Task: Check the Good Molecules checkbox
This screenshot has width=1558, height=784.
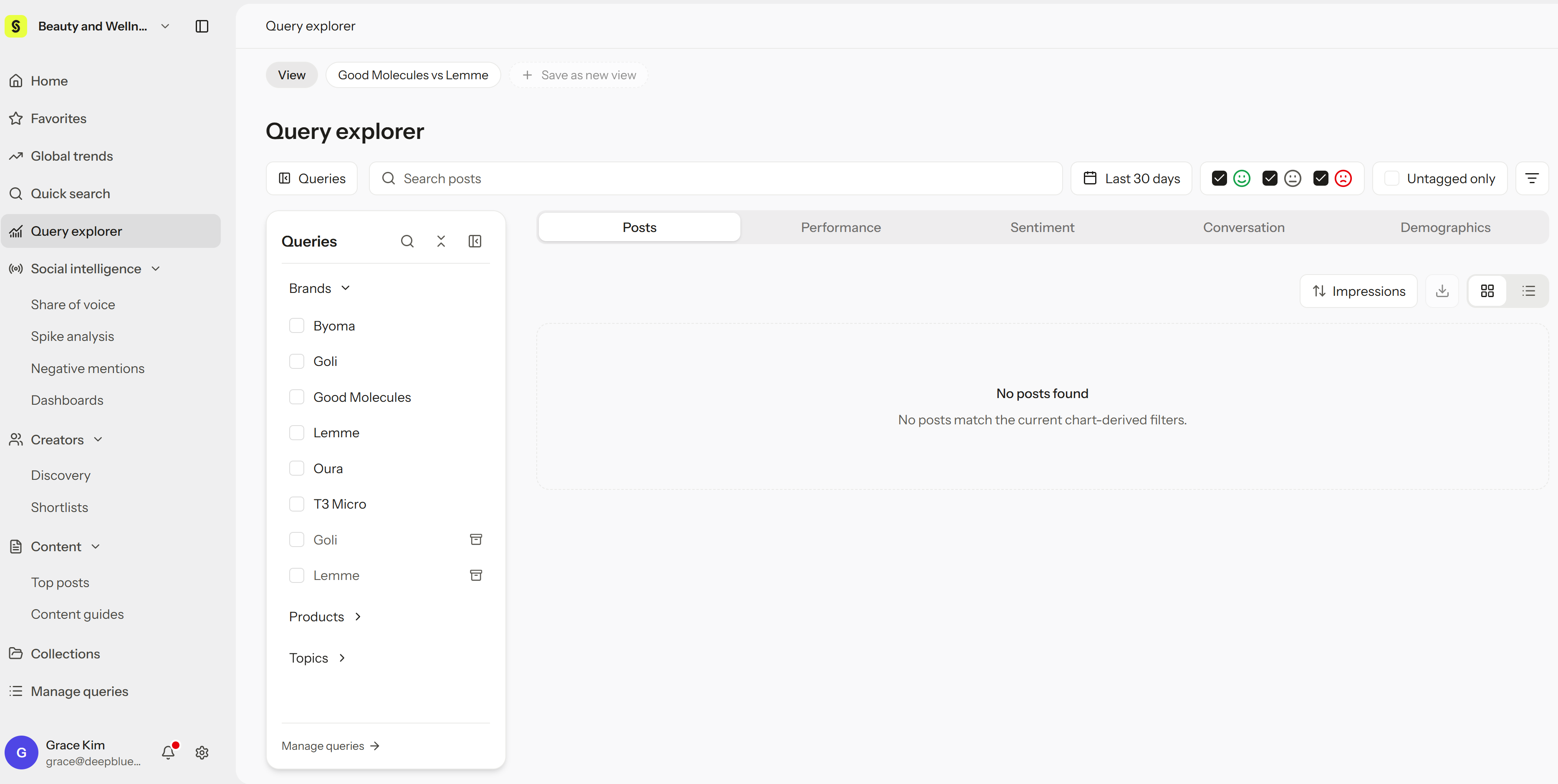Action: (296, 397)
